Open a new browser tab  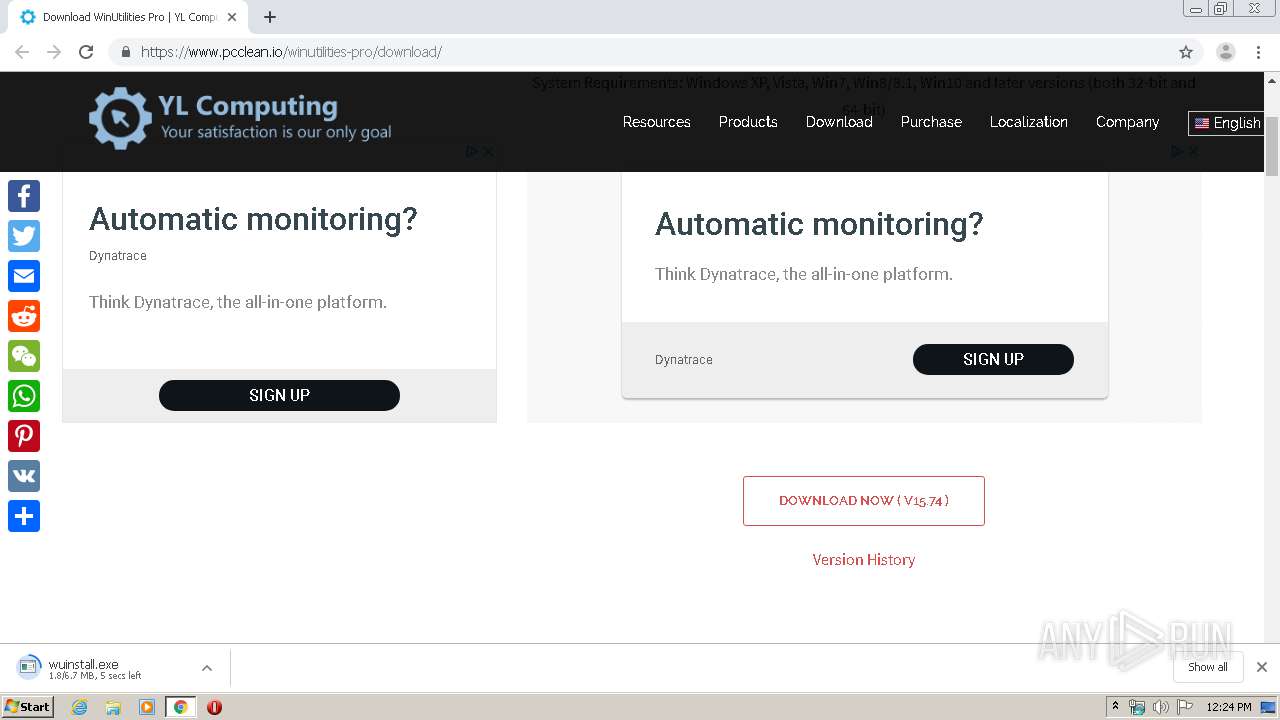270,17
